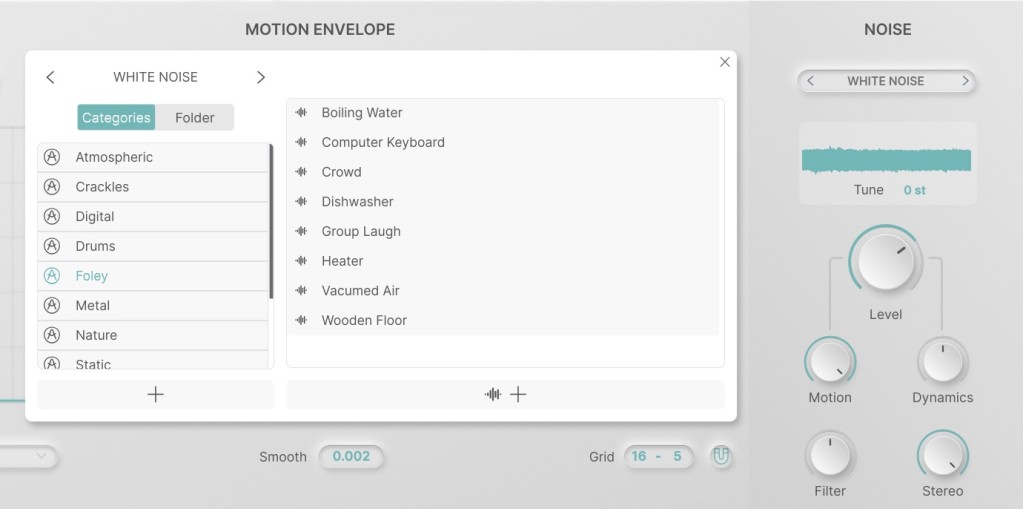1023x509 pixels.
Task: Click the Tune semitone value
Action: tap(914, 190)
